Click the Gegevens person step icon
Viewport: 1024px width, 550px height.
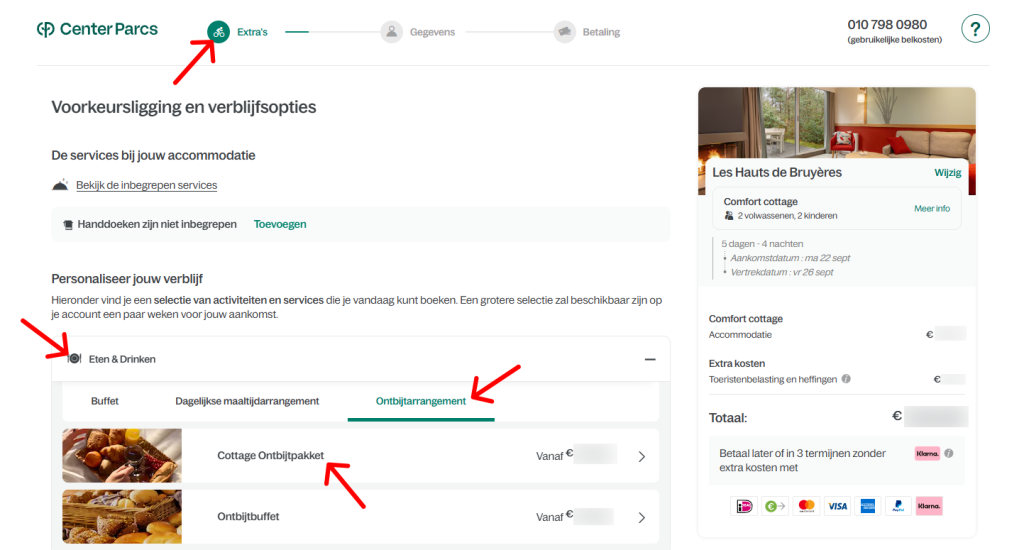[391, 31]
